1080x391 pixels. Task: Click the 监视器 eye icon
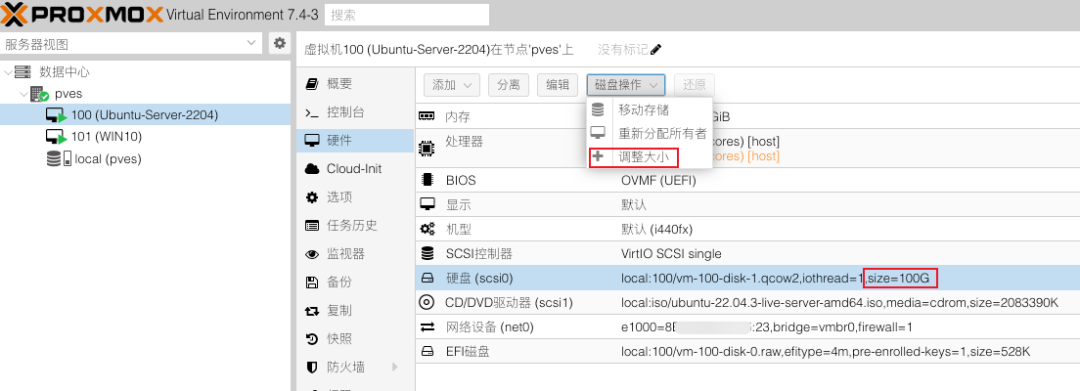pyautogui.click(x=312, y=254)
